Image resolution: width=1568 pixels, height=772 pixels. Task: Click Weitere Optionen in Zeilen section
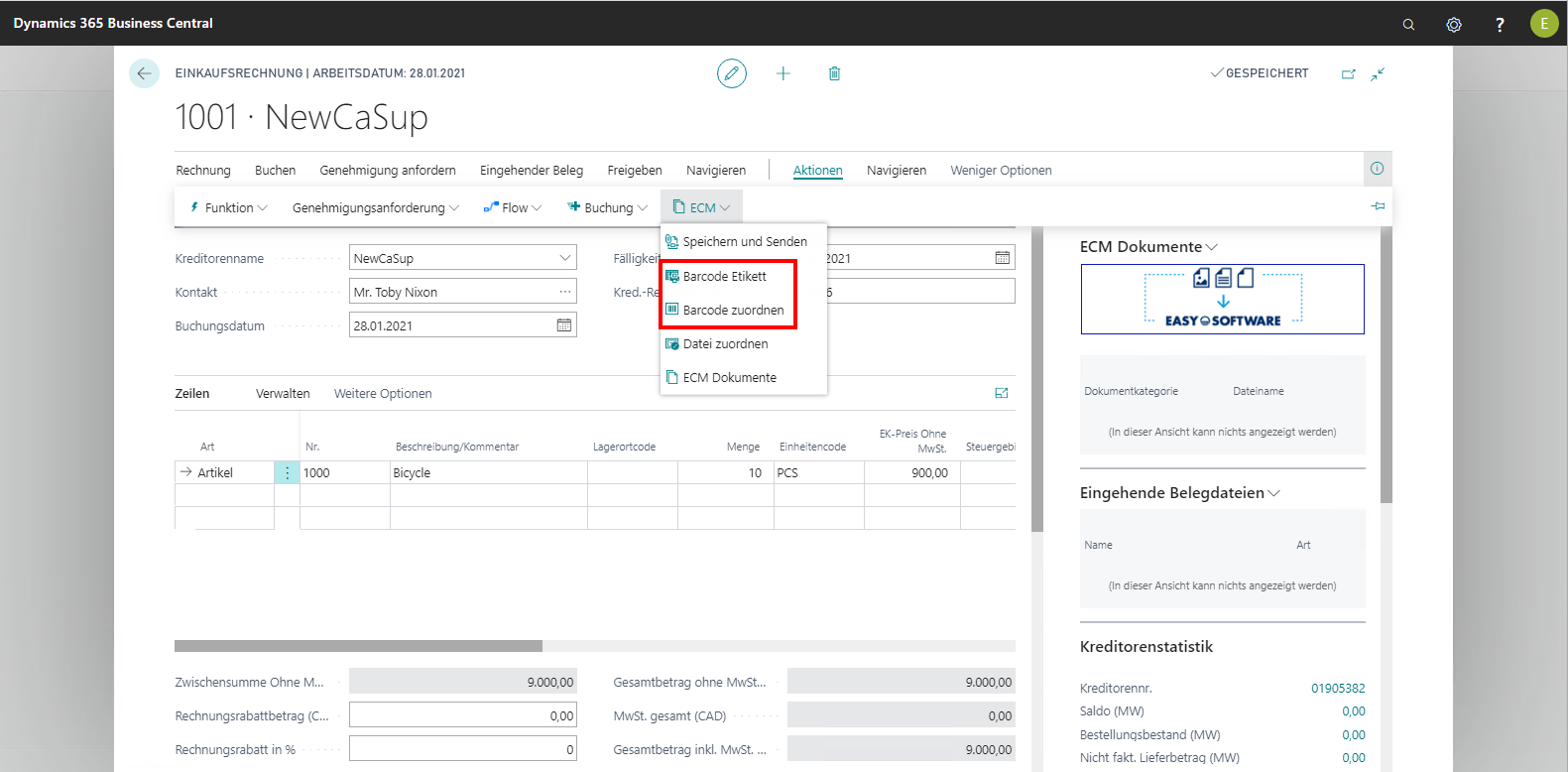point(383,393)
